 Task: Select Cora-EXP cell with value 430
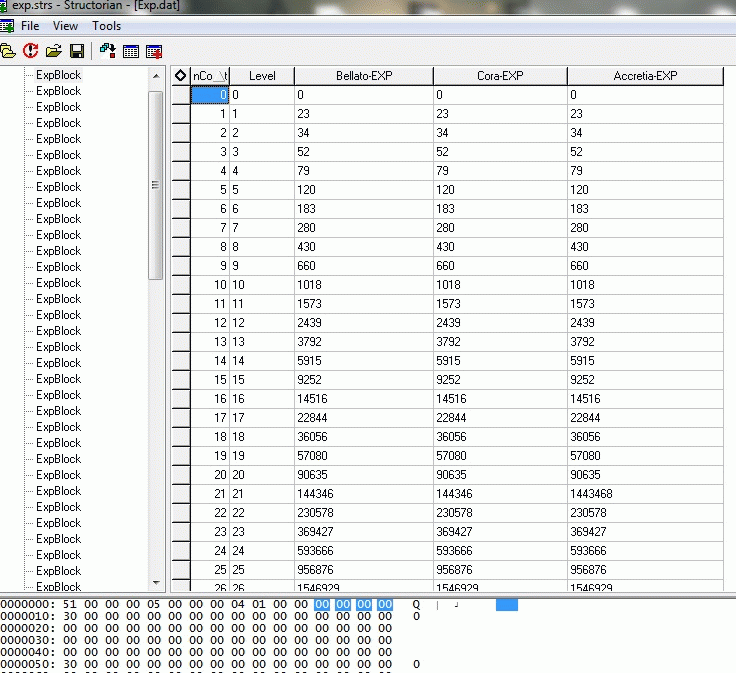coord(500,247)
